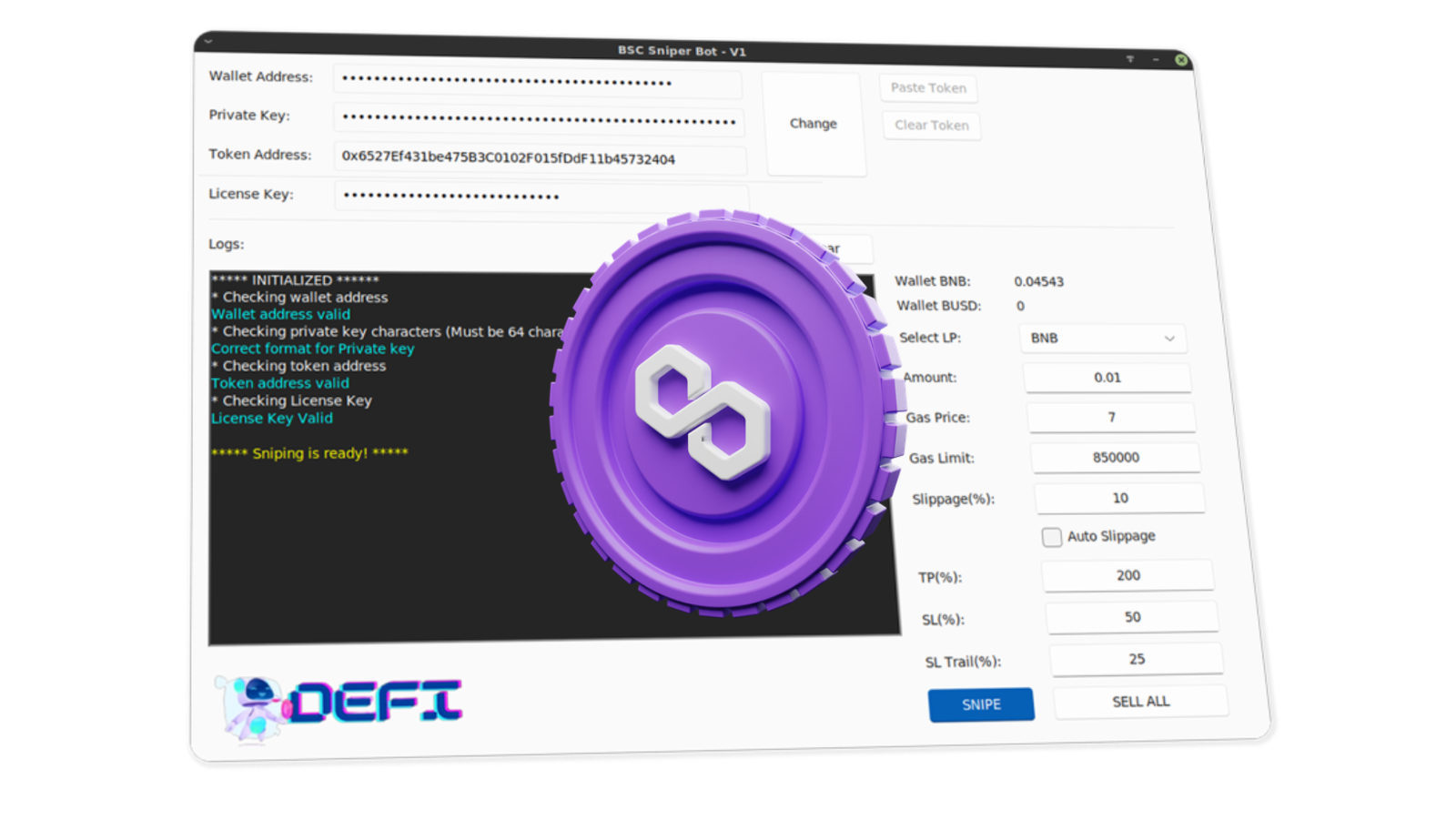This screenshot has width=1456, height=820.
Task: Click the SL(%) field showing 50
Action: 1132,618
